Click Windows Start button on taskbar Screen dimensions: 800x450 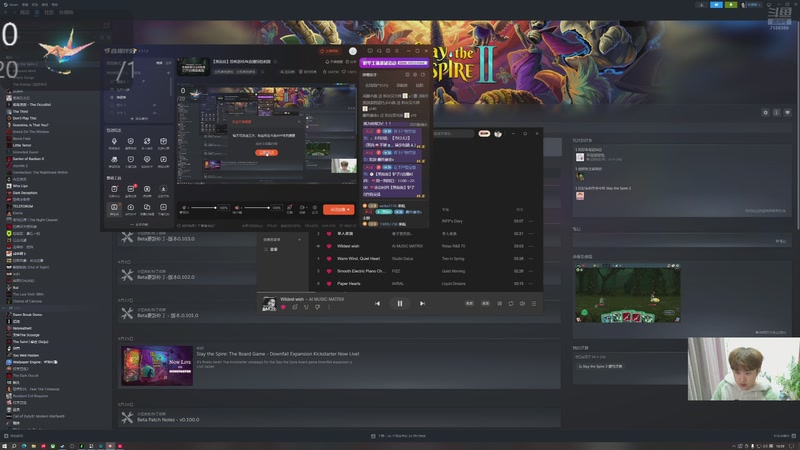[5, 446]
